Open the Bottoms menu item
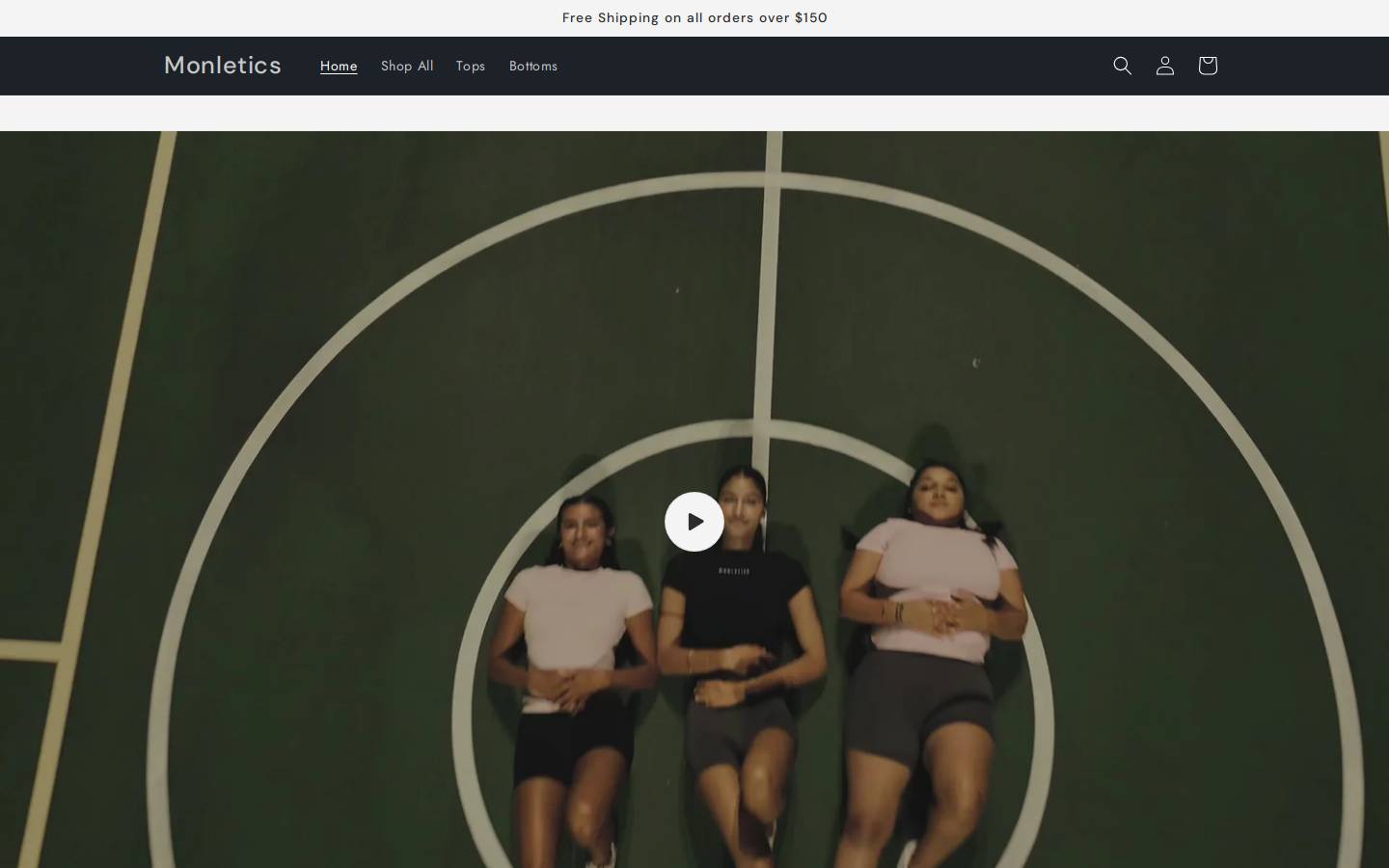 click(x=533, y=66)
